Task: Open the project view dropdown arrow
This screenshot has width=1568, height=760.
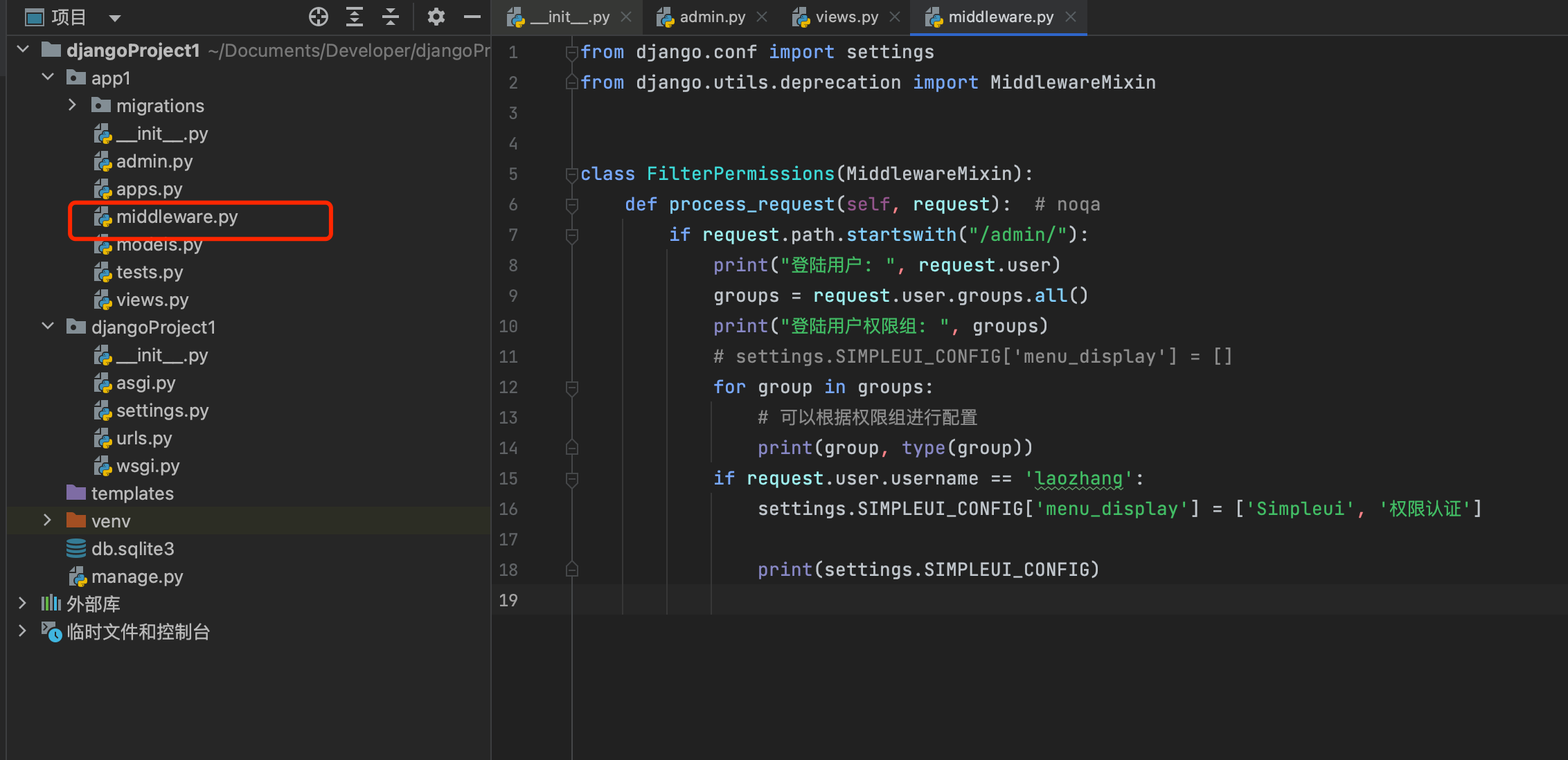Action: [115, 18]
